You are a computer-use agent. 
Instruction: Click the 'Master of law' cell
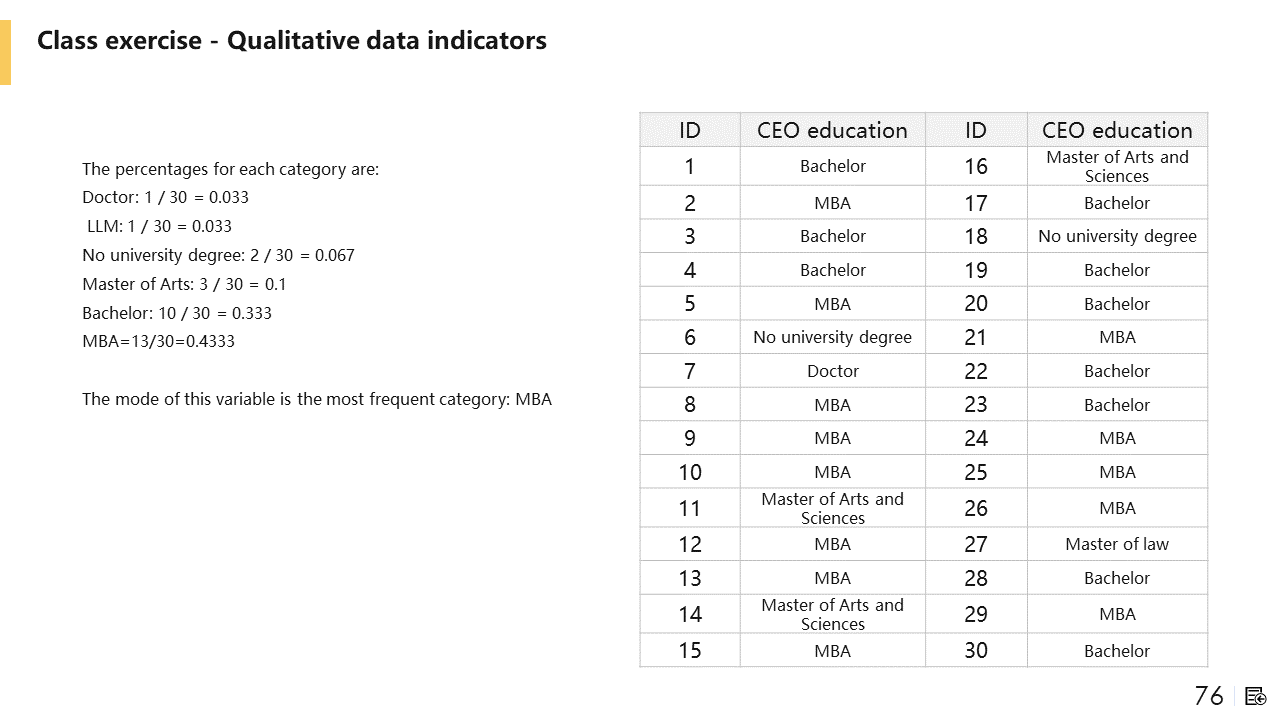pyautogui.click(x=1117, y=544)
